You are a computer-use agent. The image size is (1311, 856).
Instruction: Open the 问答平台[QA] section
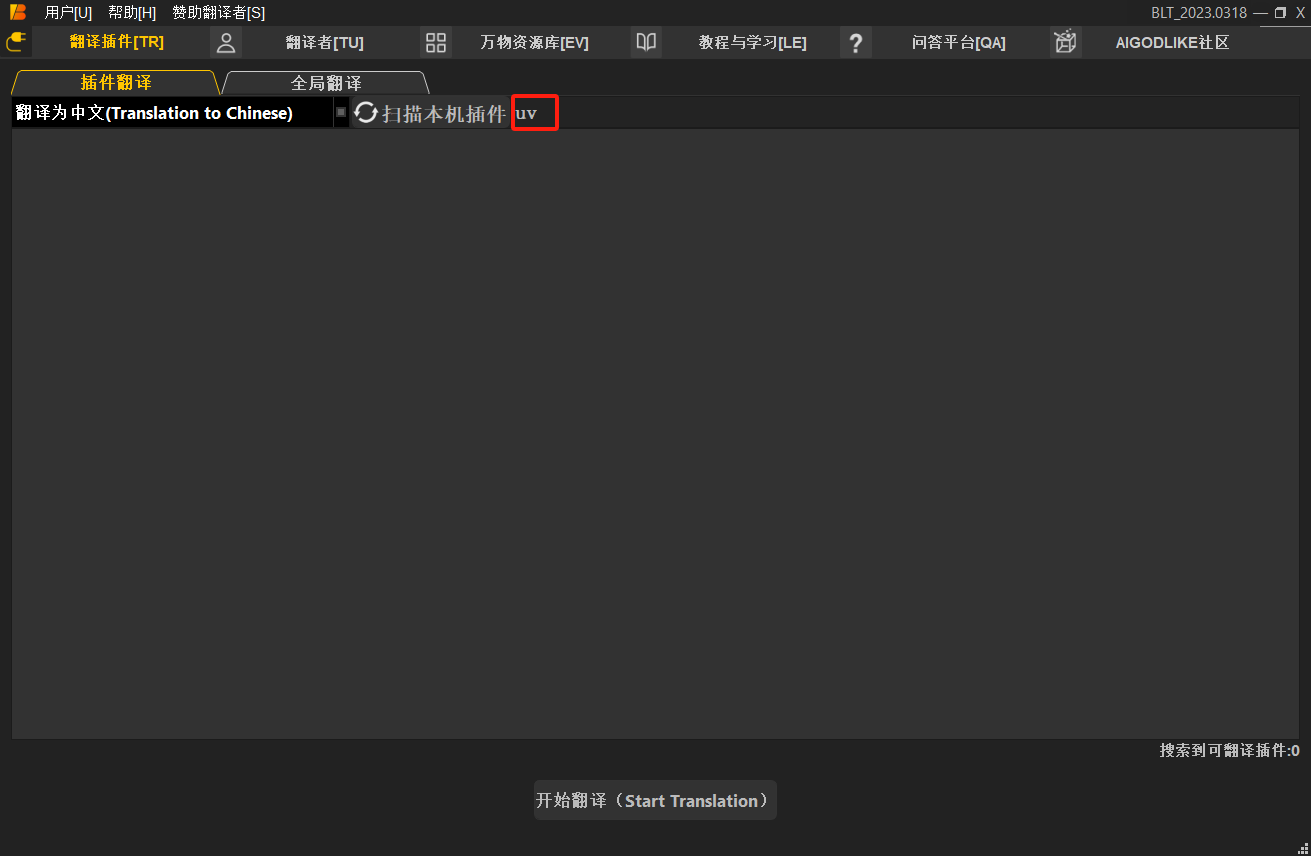[x=959, y=42]
